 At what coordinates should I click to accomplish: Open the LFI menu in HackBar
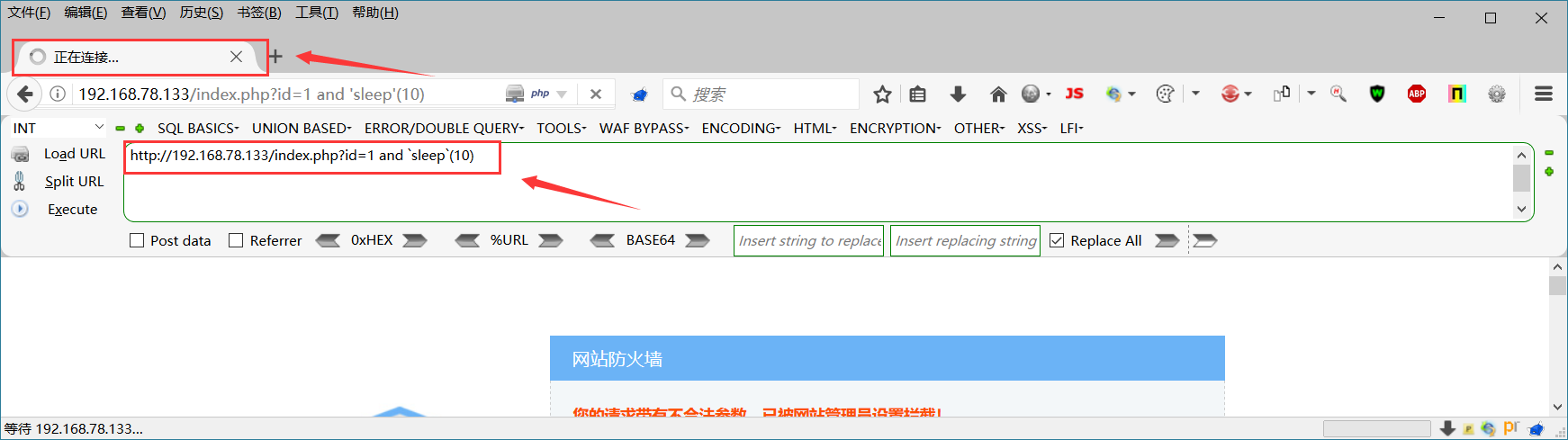coord(1071,128)
